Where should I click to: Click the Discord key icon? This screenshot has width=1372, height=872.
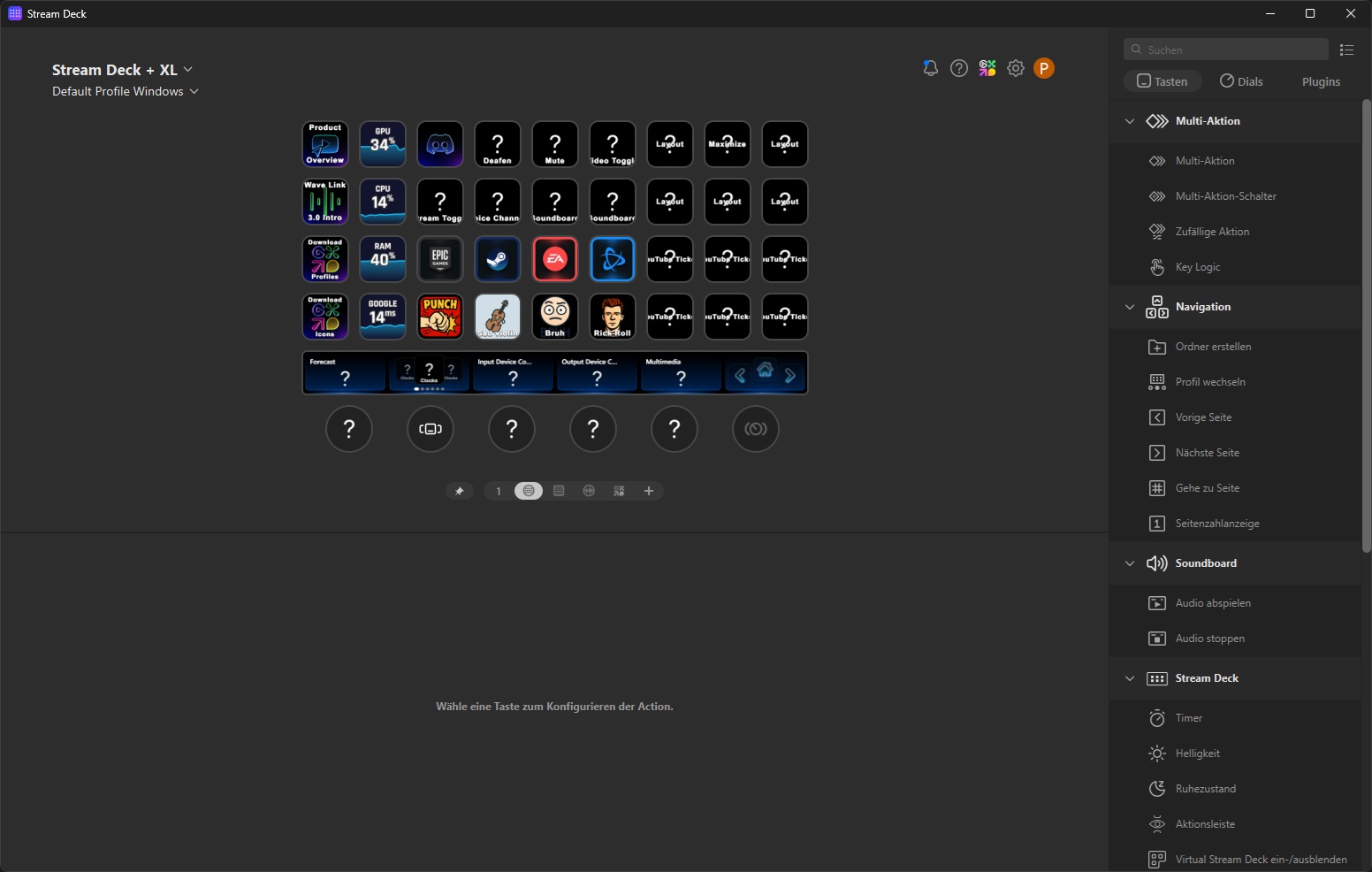pyautogui.click(x=439, y=144)
